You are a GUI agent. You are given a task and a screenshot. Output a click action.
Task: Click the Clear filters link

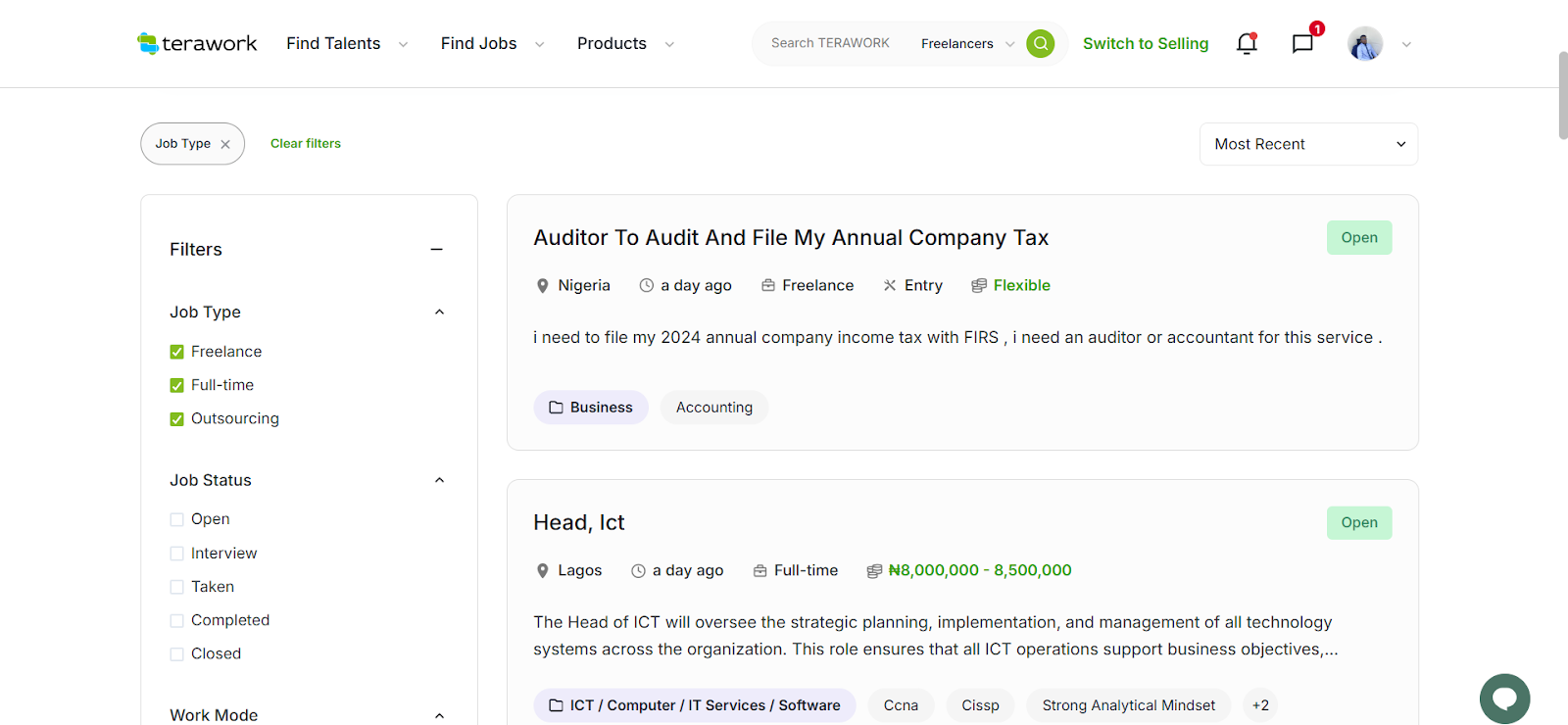click(x=306, y=144)
